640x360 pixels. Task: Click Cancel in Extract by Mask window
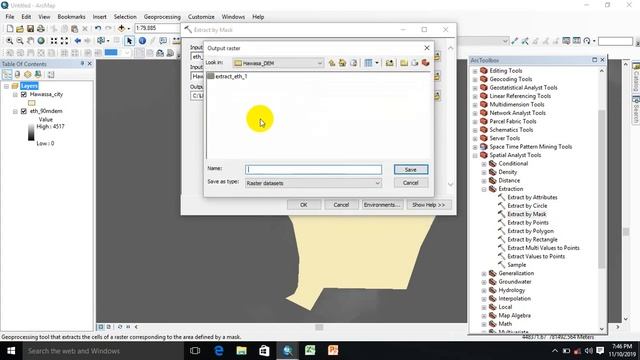click(x=341, y=205)
